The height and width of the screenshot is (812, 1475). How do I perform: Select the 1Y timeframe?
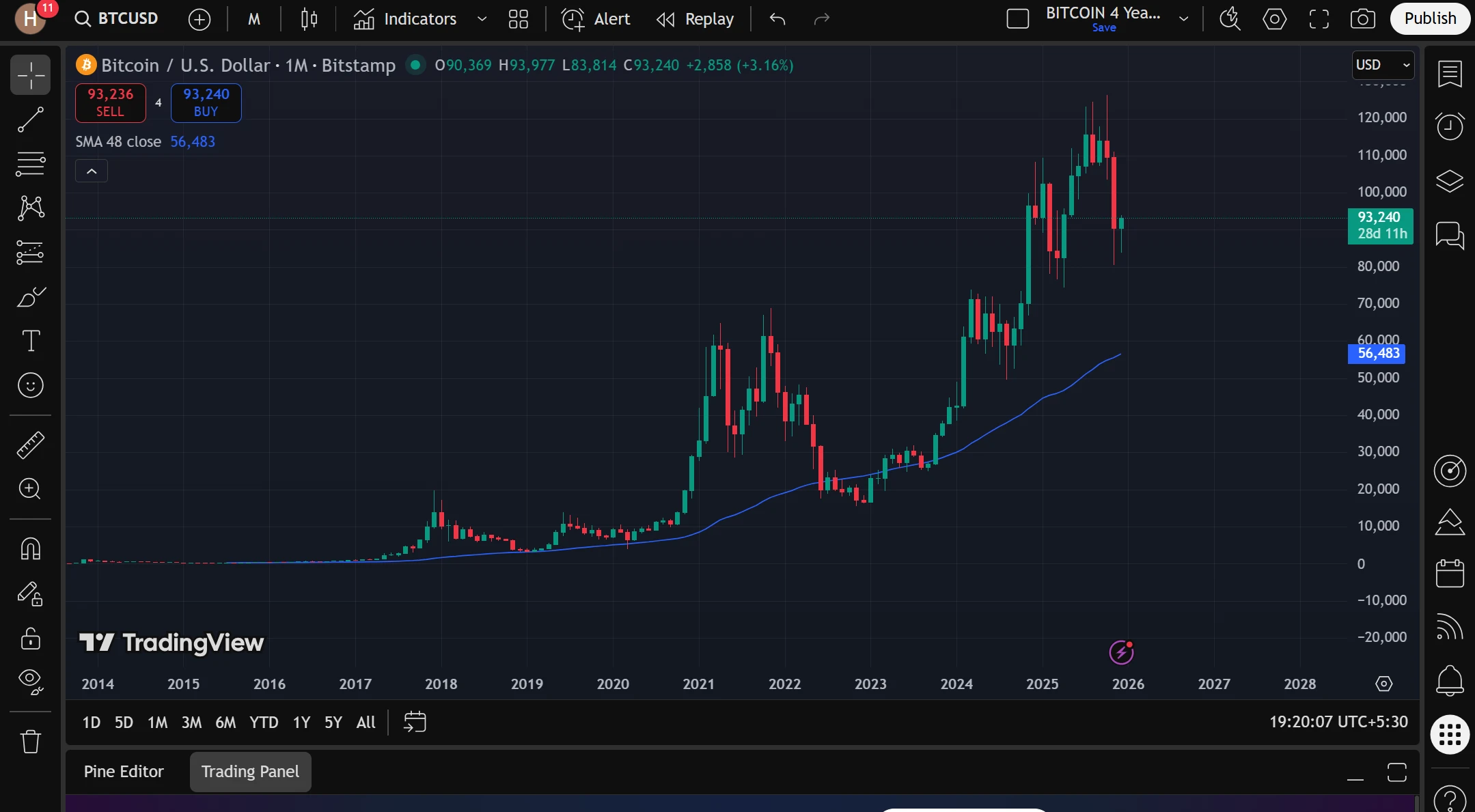click(x=300, y=722)
